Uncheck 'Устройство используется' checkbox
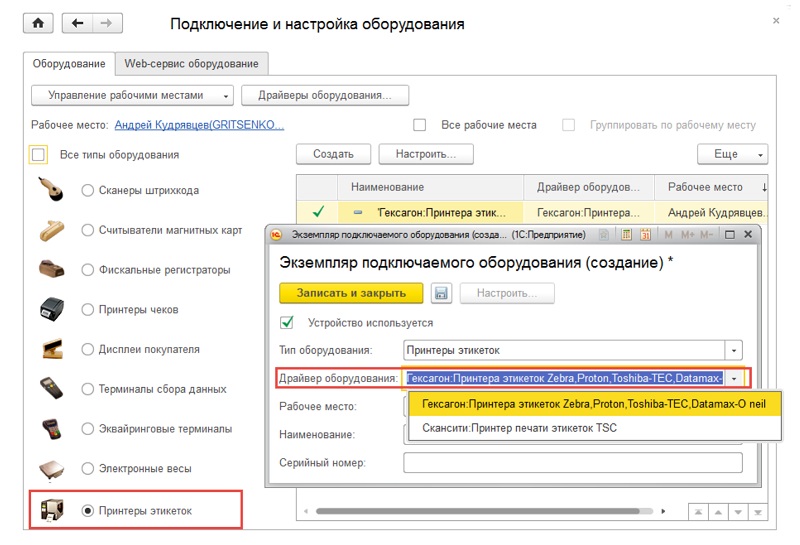800x545 pixels. 288,323
